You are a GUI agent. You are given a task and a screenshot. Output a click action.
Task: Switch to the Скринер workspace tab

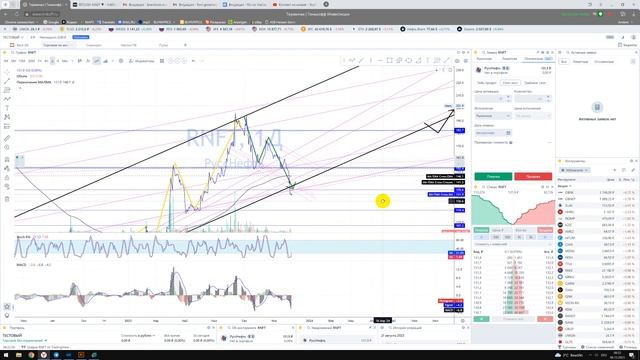pos(93,45)
